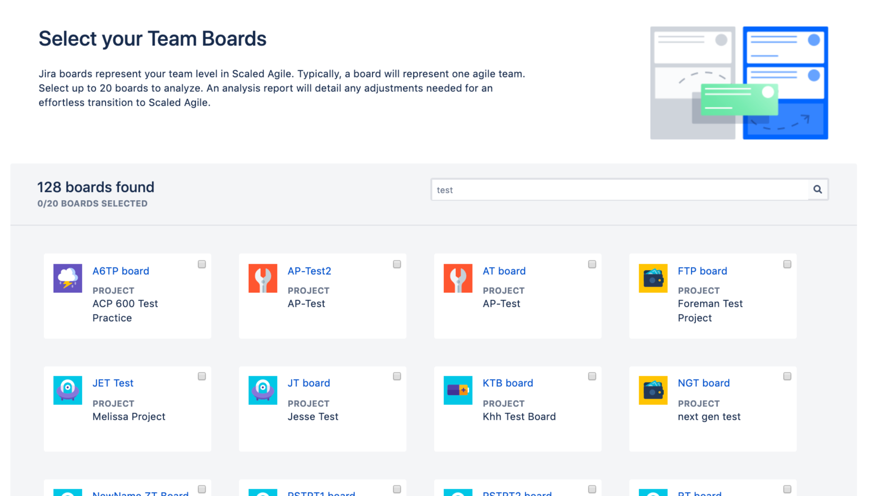This screenshot has height=496, width=871.
Task: Open the KTB board link
Action: tap(508, 383)
